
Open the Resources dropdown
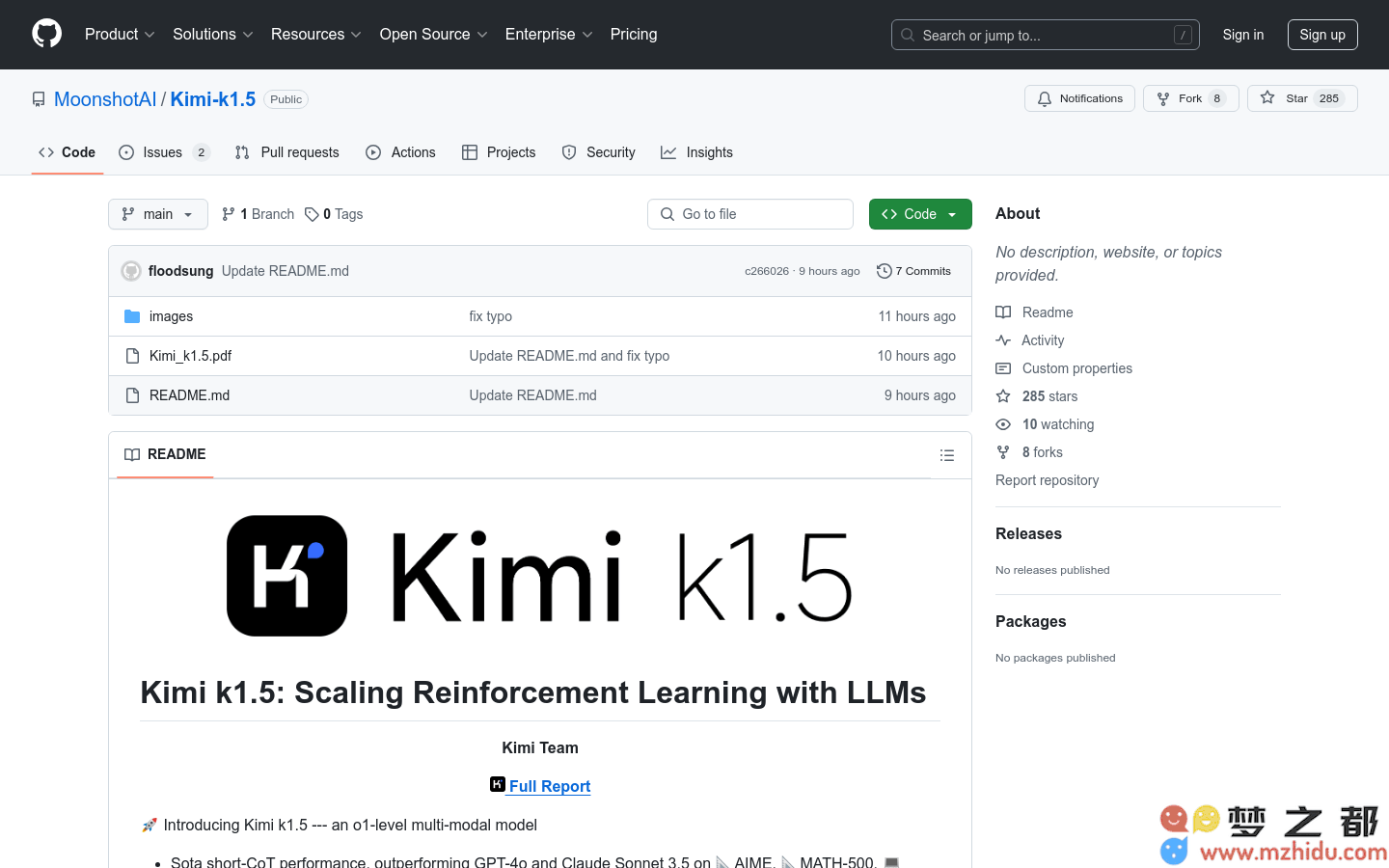pyautogui.click(x=315, y=34)
